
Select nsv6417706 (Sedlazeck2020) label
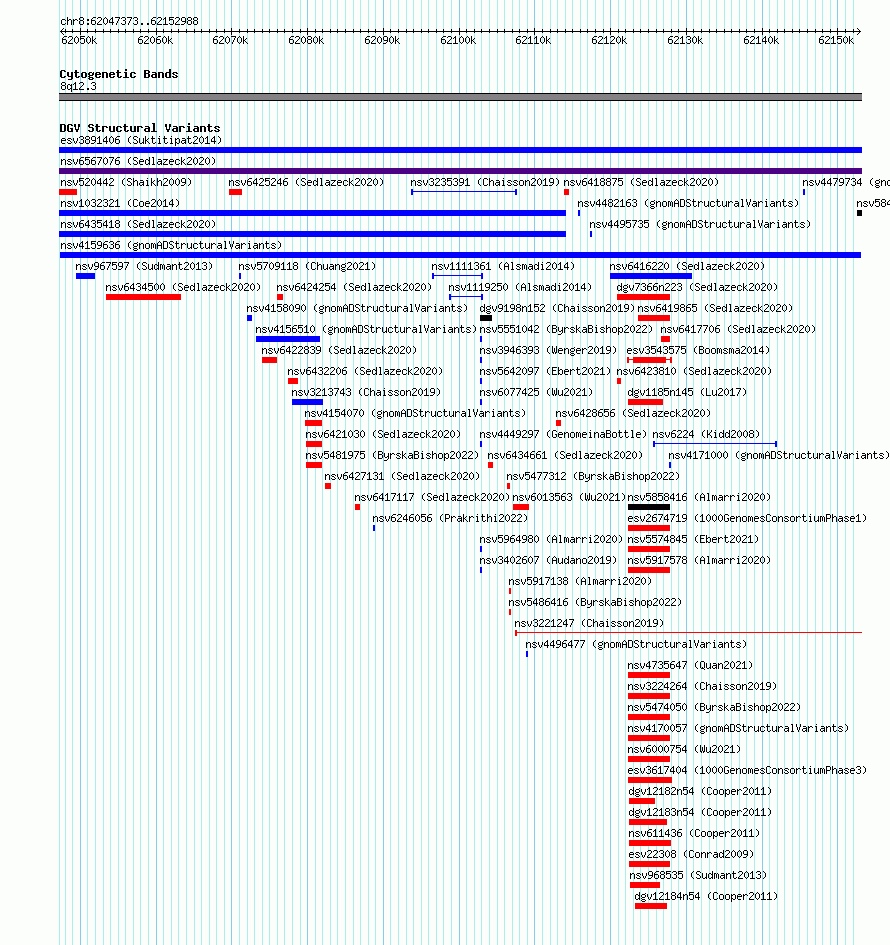click(x=738, y=330)
